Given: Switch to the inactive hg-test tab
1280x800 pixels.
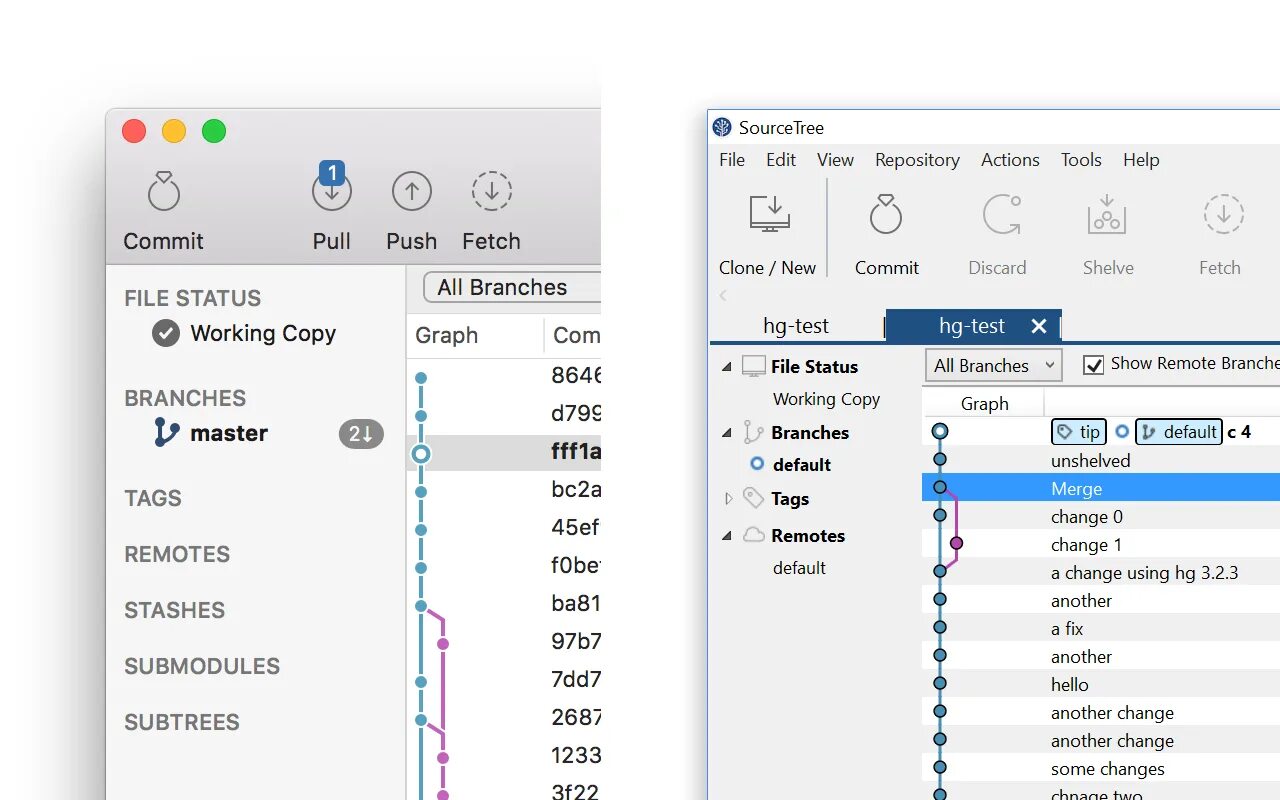Looking at the screenshot, I should click(796, 326).
